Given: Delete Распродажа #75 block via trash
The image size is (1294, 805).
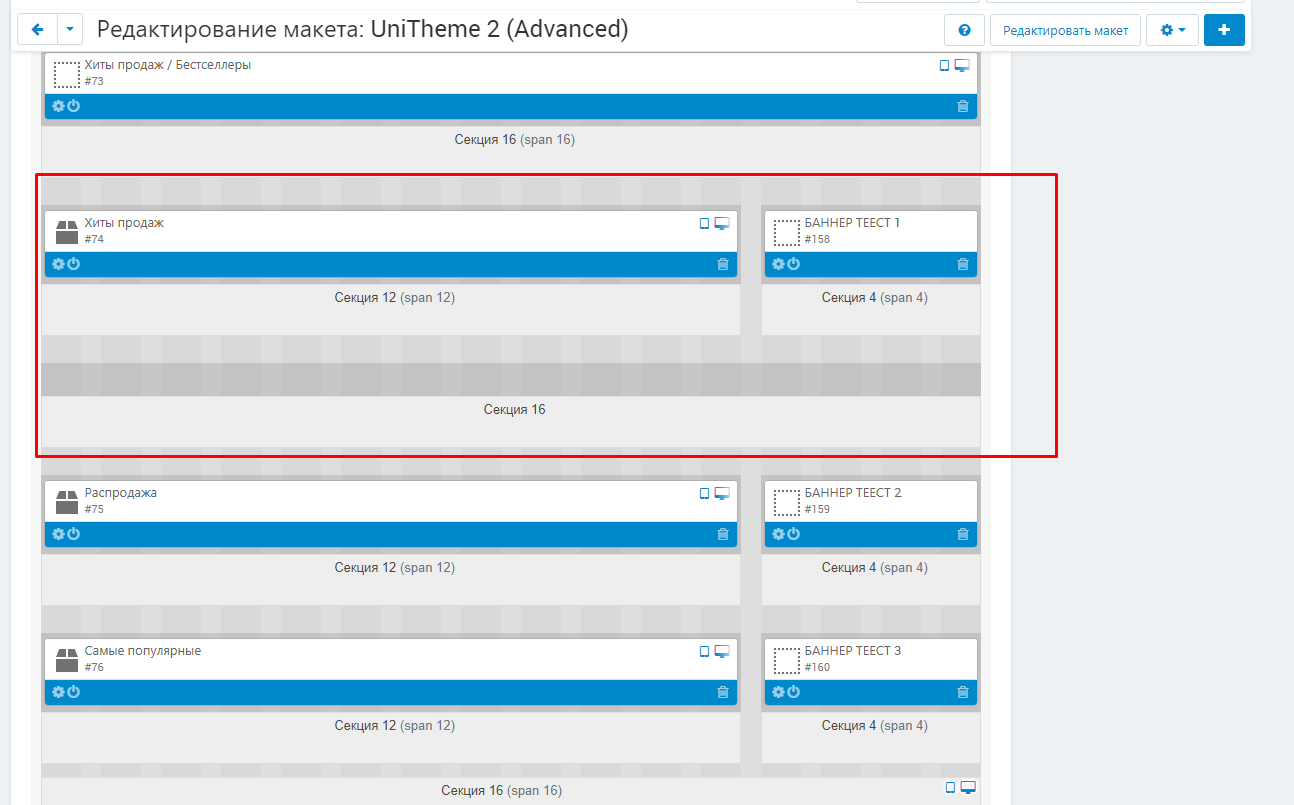Looking at the screenshot, I should [723, 534].
